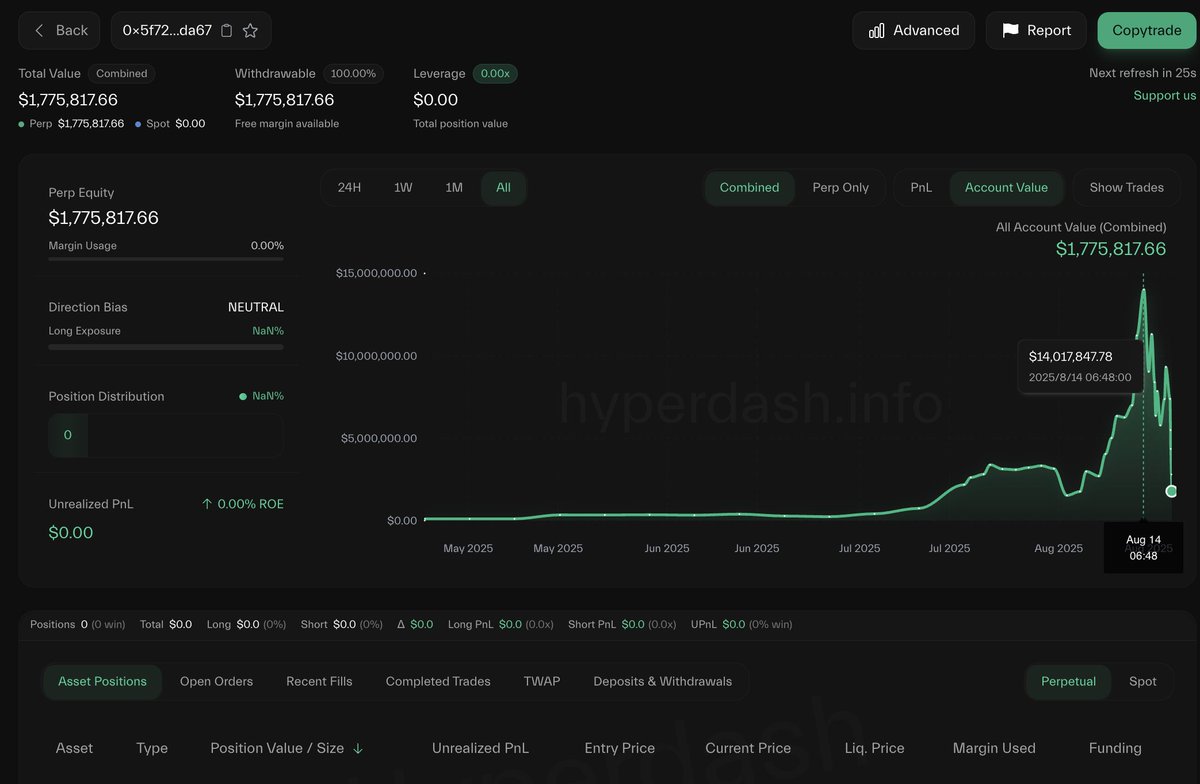Click the 0.00x Leverage badge
1200x784 pixels.
click(495, 73)
